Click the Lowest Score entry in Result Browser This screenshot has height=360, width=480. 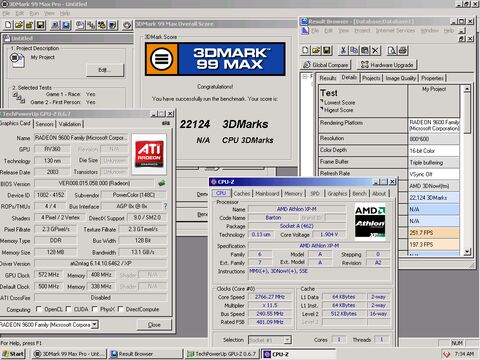pyautogui.click(x=340, y=103)
